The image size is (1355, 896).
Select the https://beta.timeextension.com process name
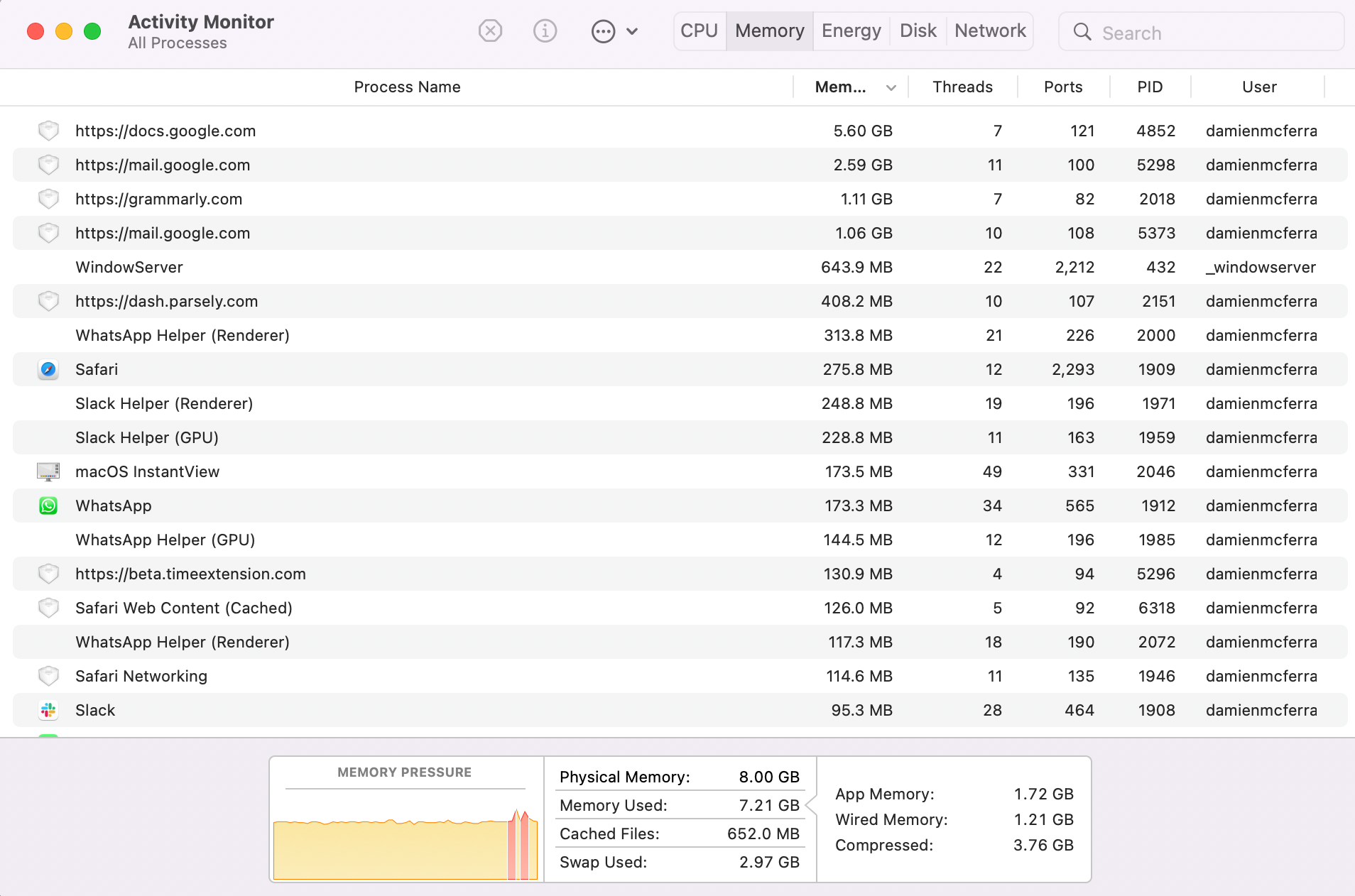(x=191, y=574)
